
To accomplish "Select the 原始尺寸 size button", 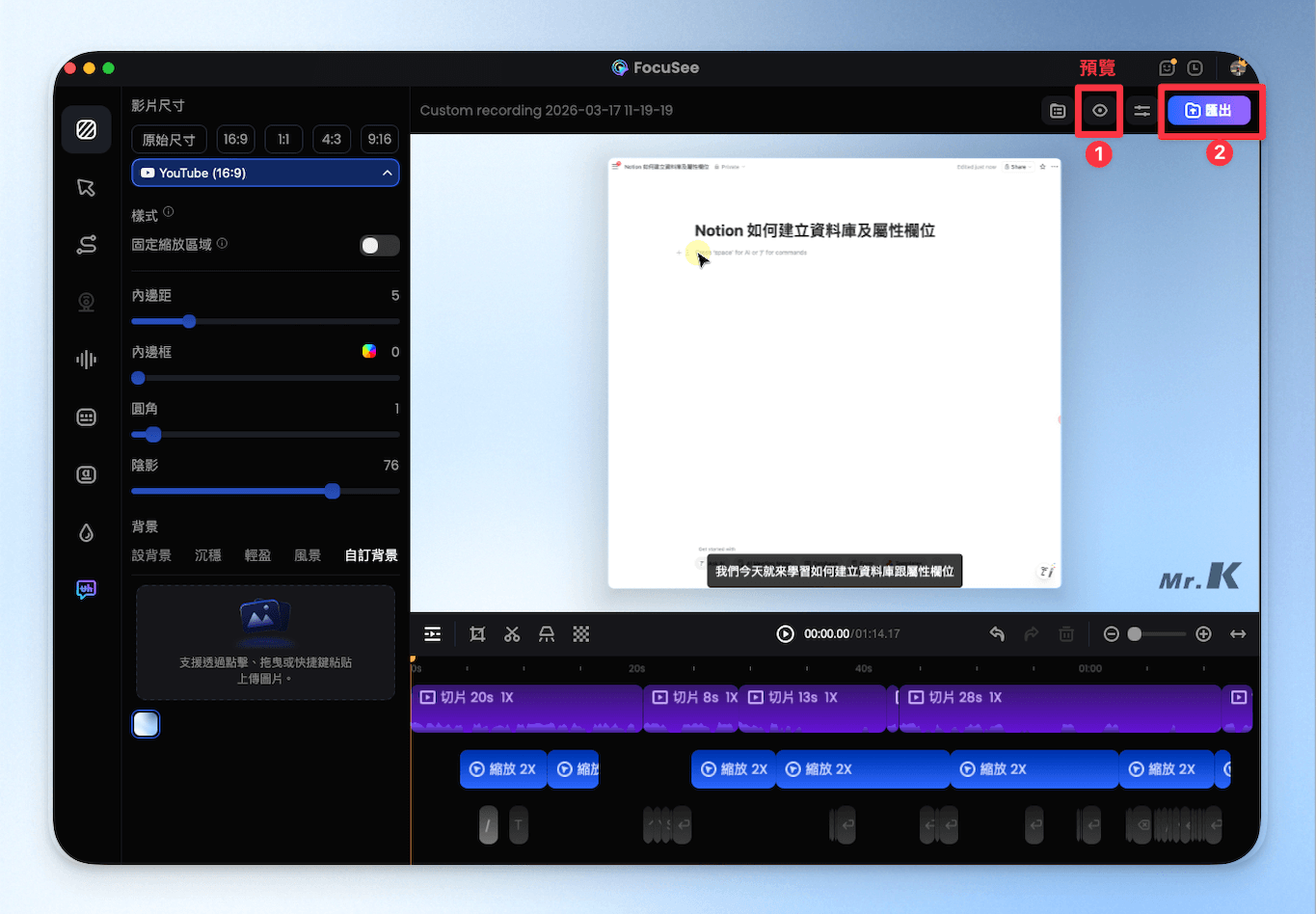I will pyautogui.click(x=169, y=139).
